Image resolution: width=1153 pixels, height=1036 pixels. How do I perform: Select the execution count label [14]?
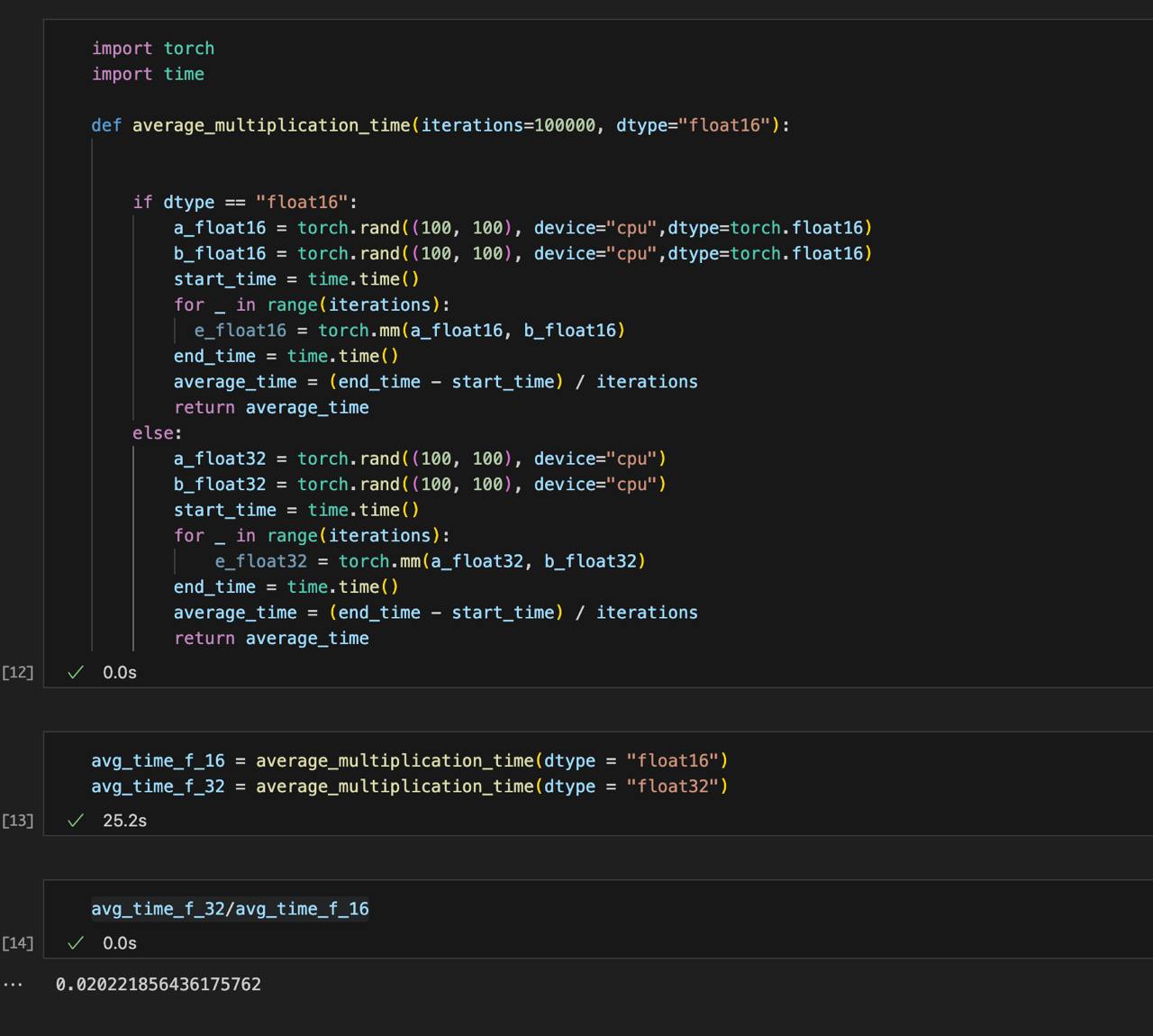pyautogui.click(x=18, y=942)
